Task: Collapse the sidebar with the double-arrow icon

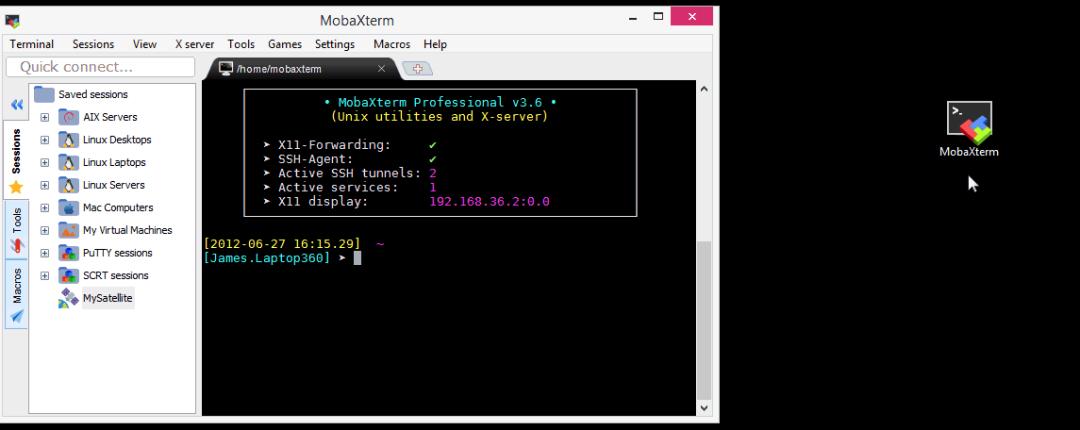Action: [x=17, y=105]
